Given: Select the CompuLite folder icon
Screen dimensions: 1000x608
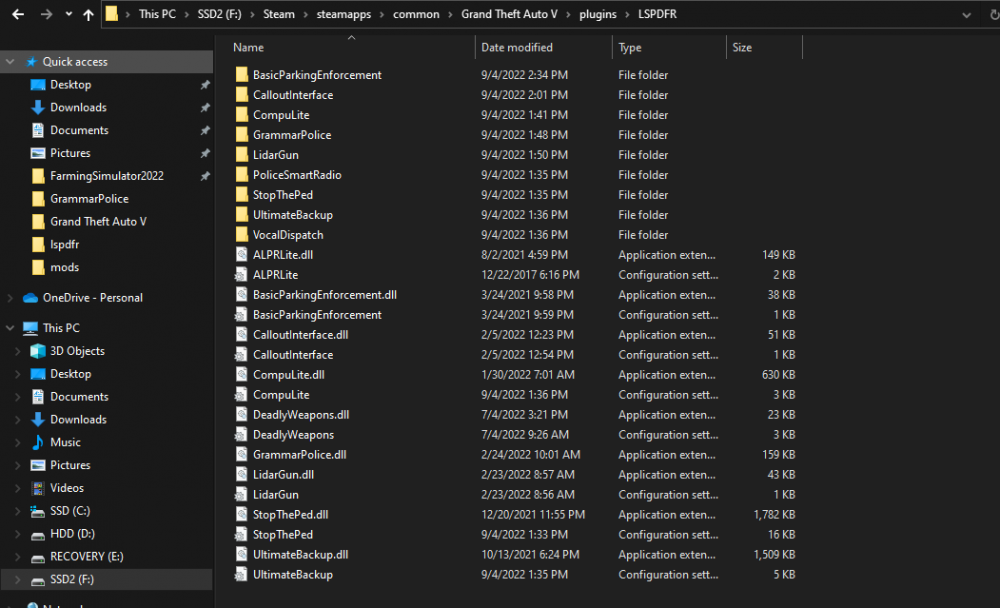Looking at the screenshot, I should pyautogui.click(x=241, y=115).
